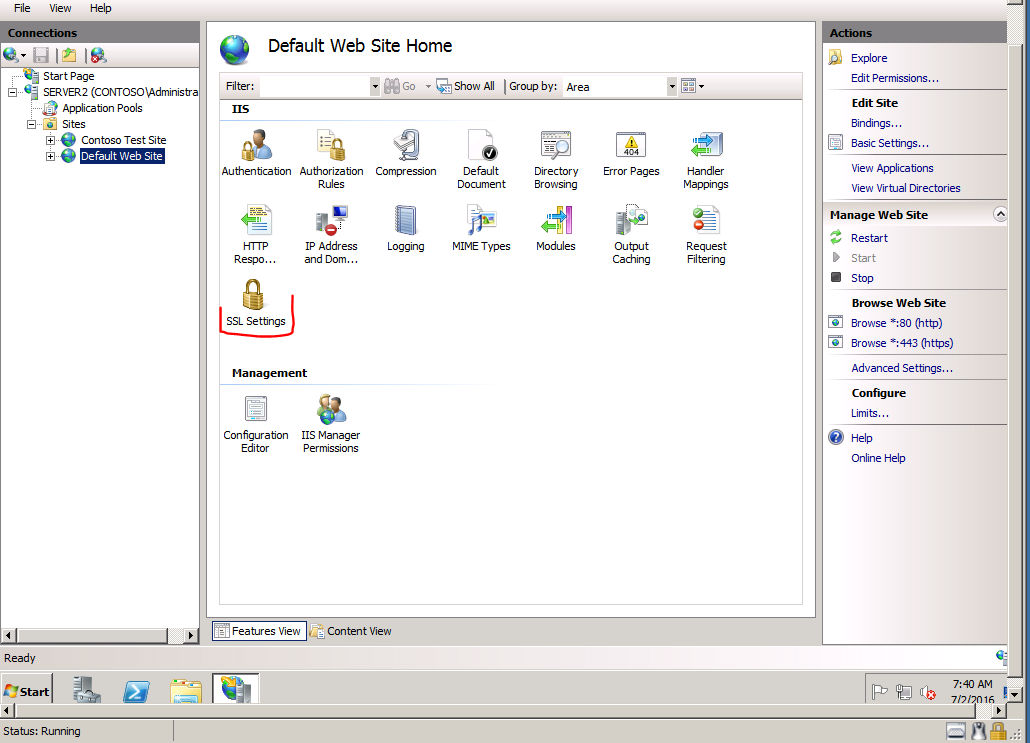Open the Logging feature
Screen dimensions: 1030x743
(405, 229)
